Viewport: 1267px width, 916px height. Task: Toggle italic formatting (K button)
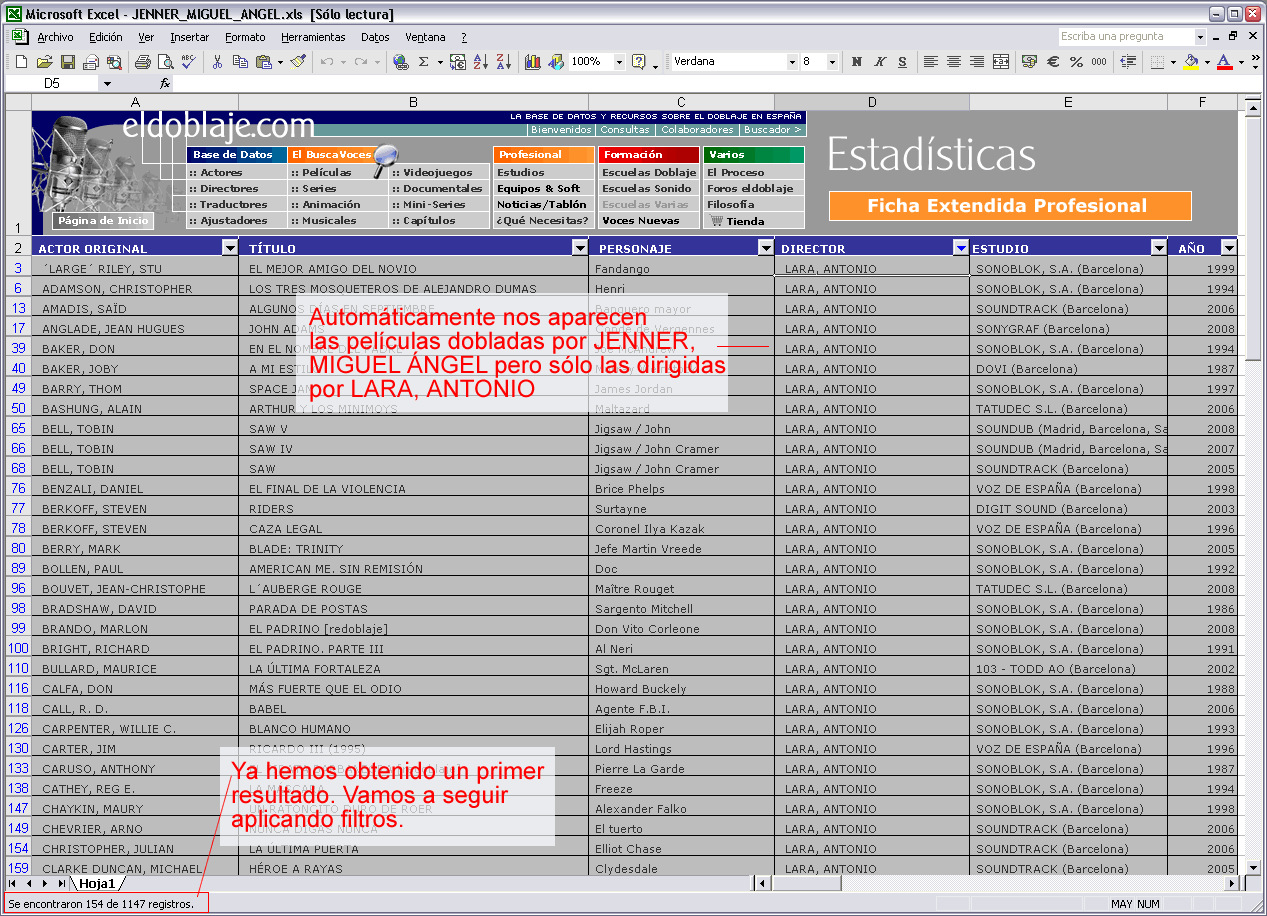coord(880,62)
